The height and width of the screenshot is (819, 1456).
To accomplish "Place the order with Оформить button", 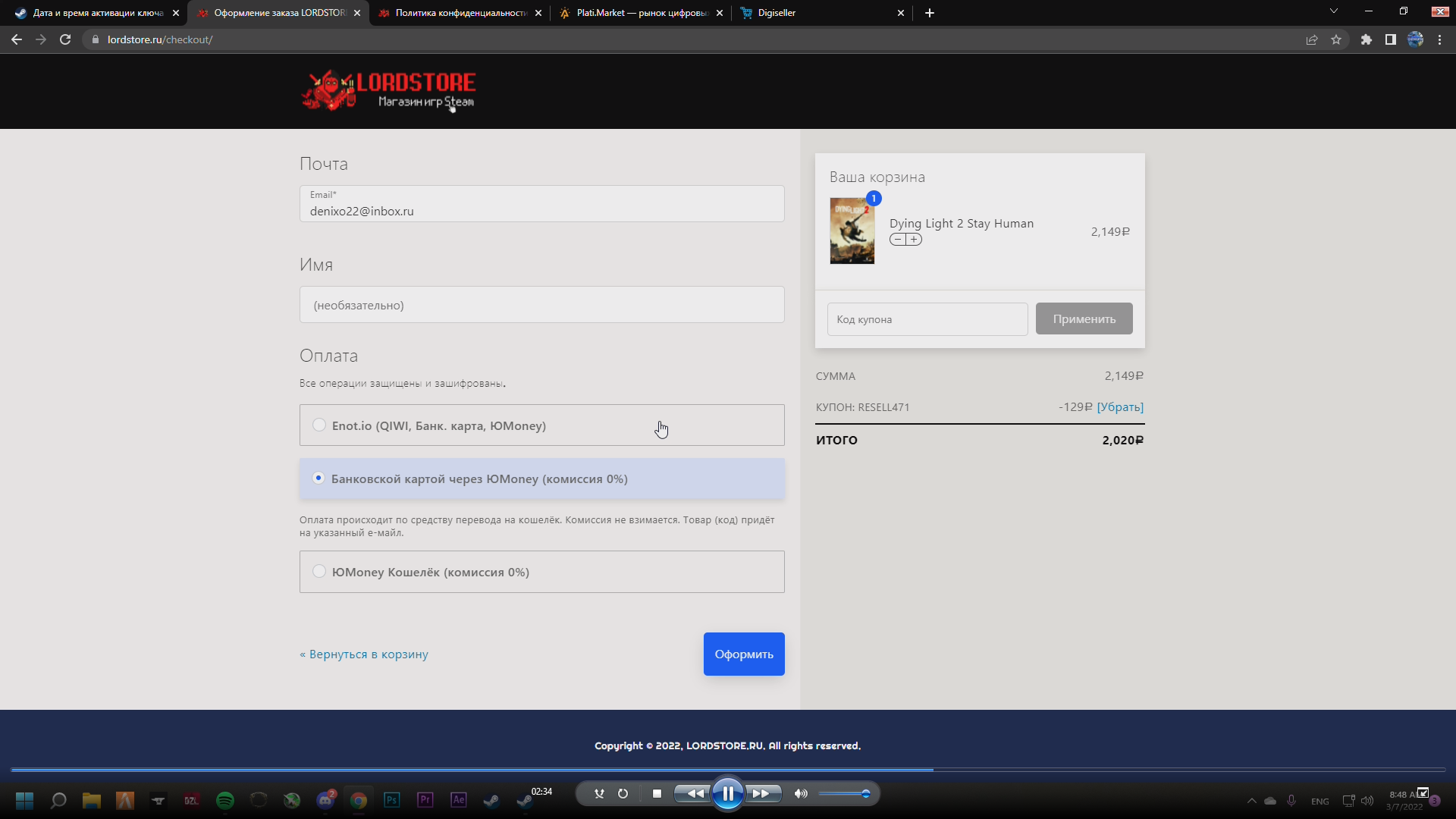I will coord(744,654).
